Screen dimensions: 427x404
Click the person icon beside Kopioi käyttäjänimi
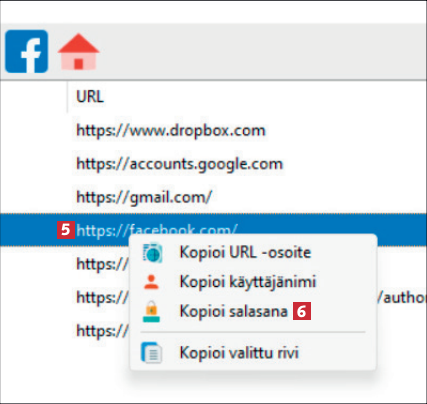coord(151,282)
